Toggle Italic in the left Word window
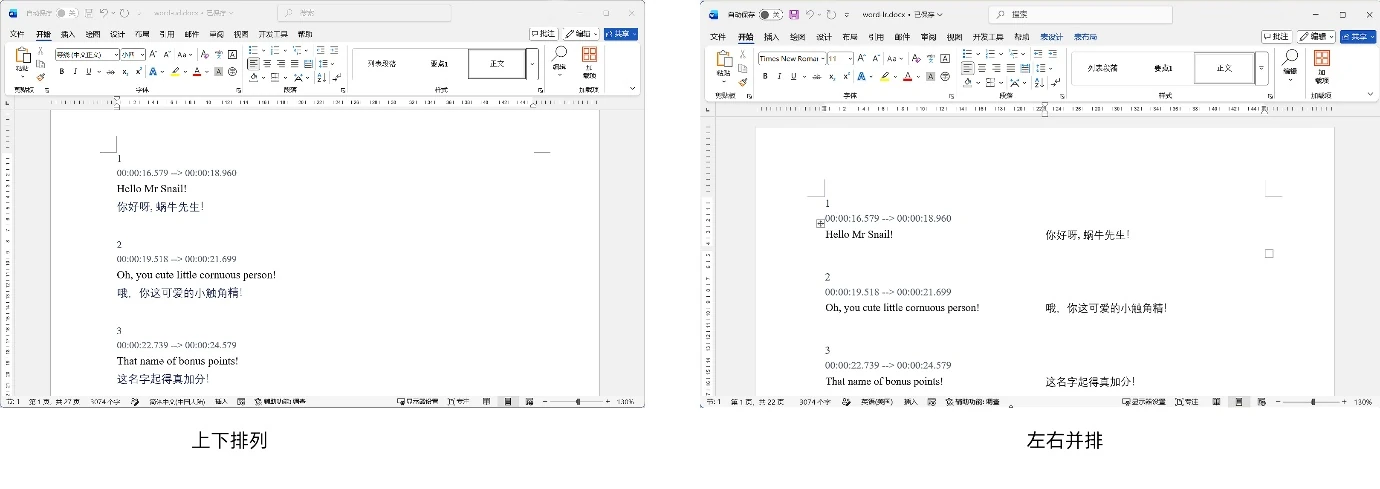Image resolution: width=1380 pixels, height=489 pixels. (x=74, y=72)
